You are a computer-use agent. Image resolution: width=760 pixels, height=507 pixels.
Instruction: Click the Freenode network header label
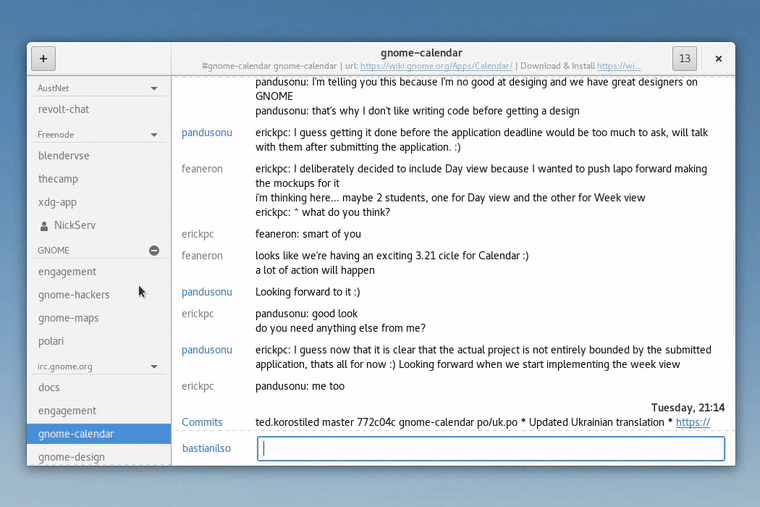coord(56,134)
